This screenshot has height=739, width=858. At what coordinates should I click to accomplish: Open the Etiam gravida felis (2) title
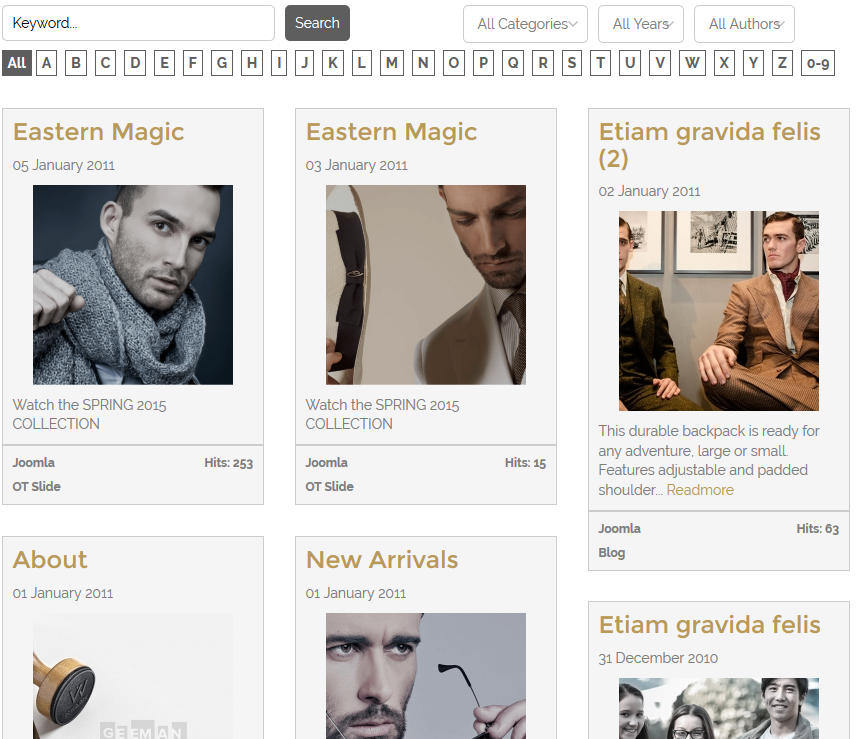point(710,145)
